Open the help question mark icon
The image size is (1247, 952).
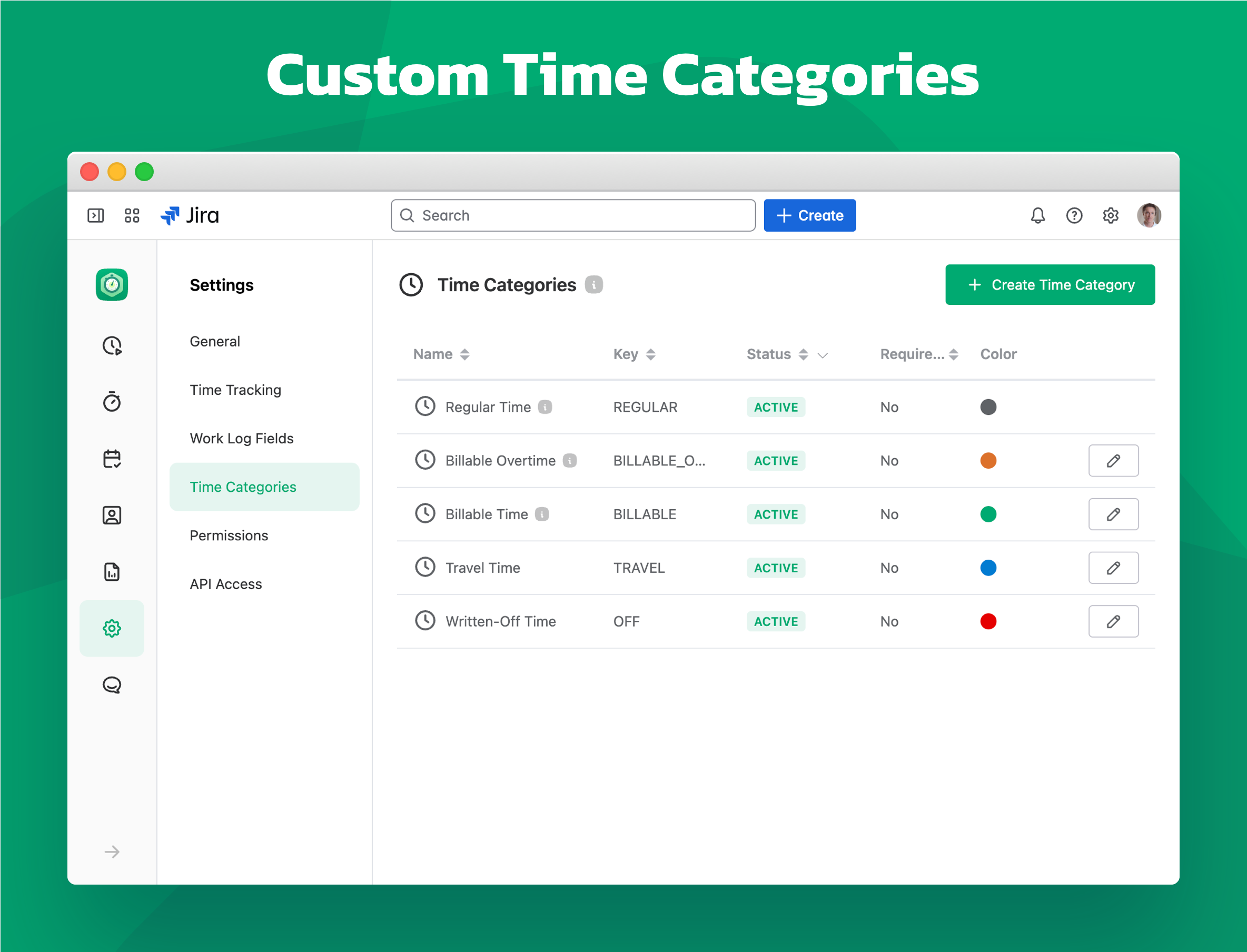click(1074, 215)
